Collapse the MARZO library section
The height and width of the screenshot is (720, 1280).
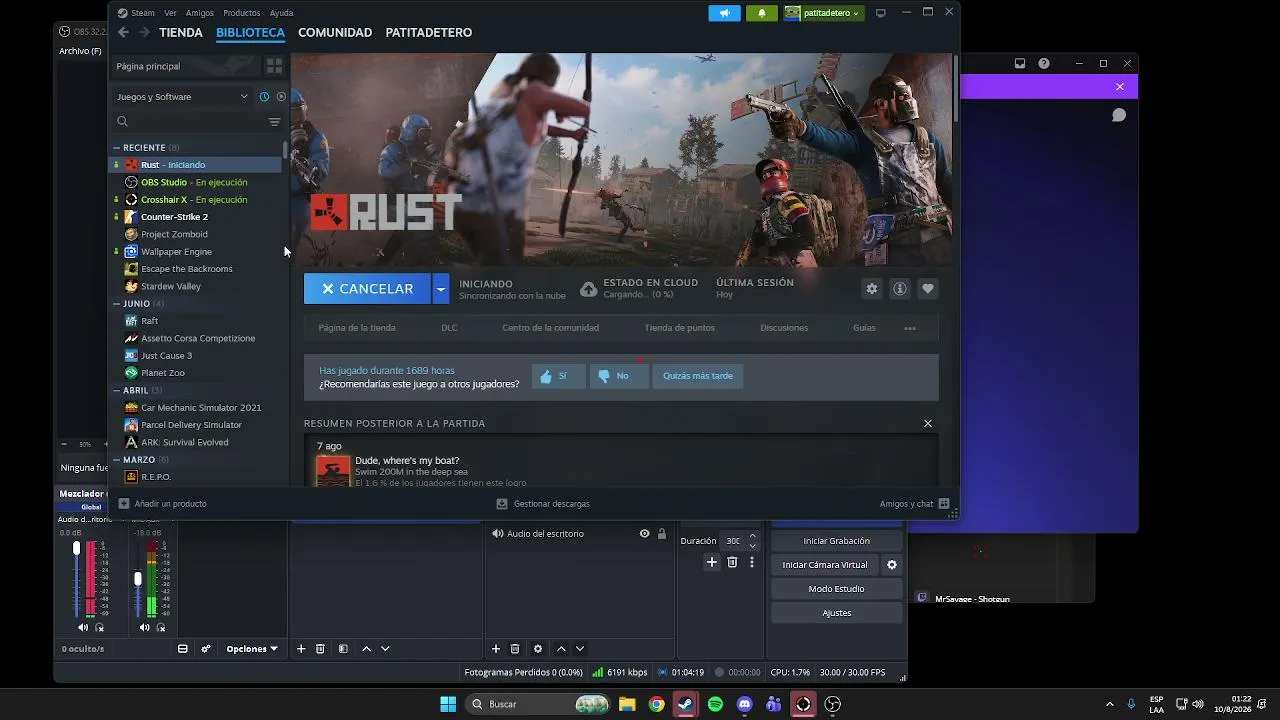coord(116,460)
